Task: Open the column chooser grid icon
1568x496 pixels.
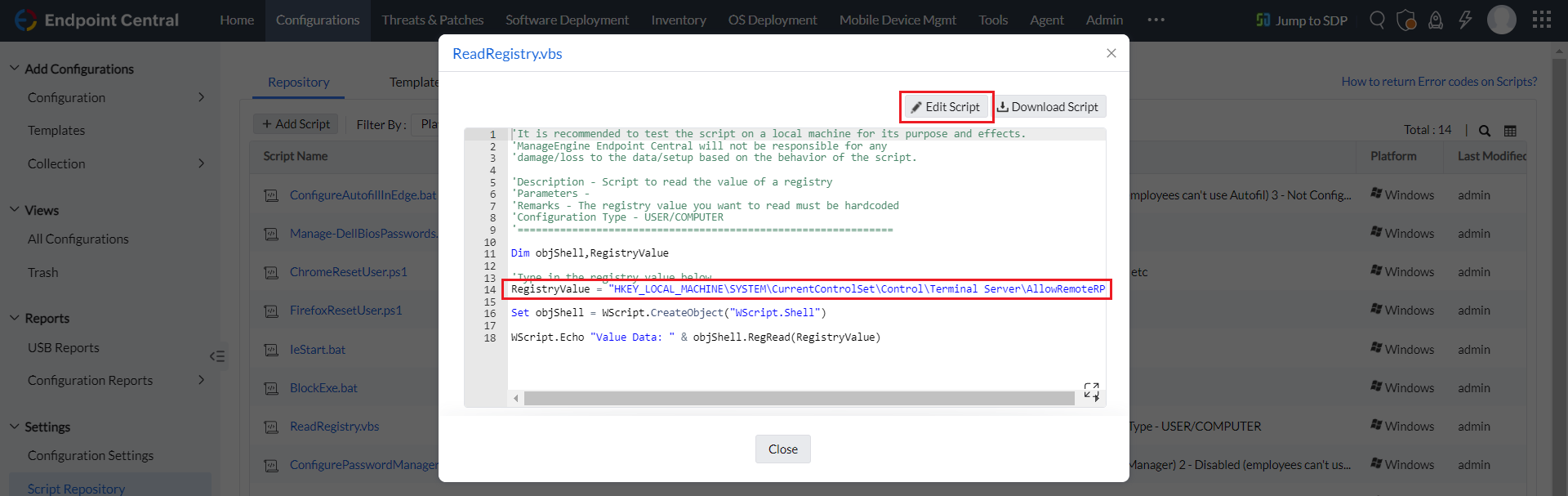Action: pyautogui.click(x=1510, y=131)
